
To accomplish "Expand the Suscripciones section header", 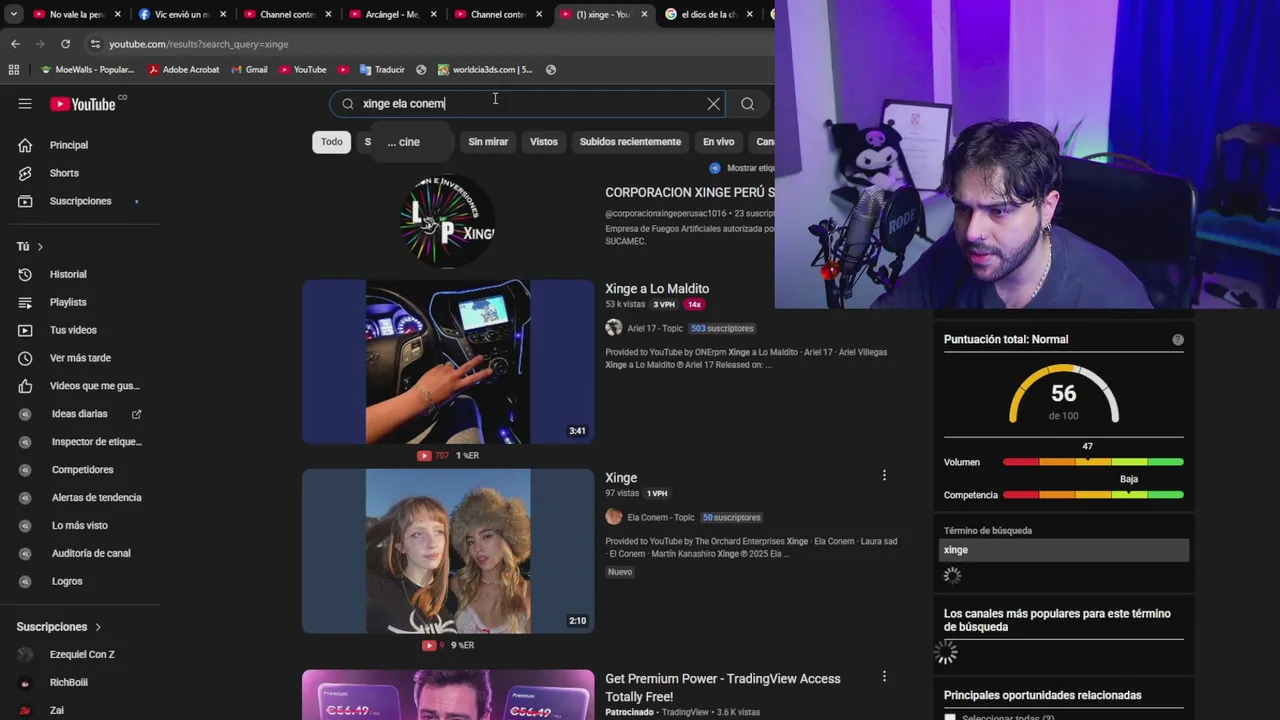I will tap(59, 627).
